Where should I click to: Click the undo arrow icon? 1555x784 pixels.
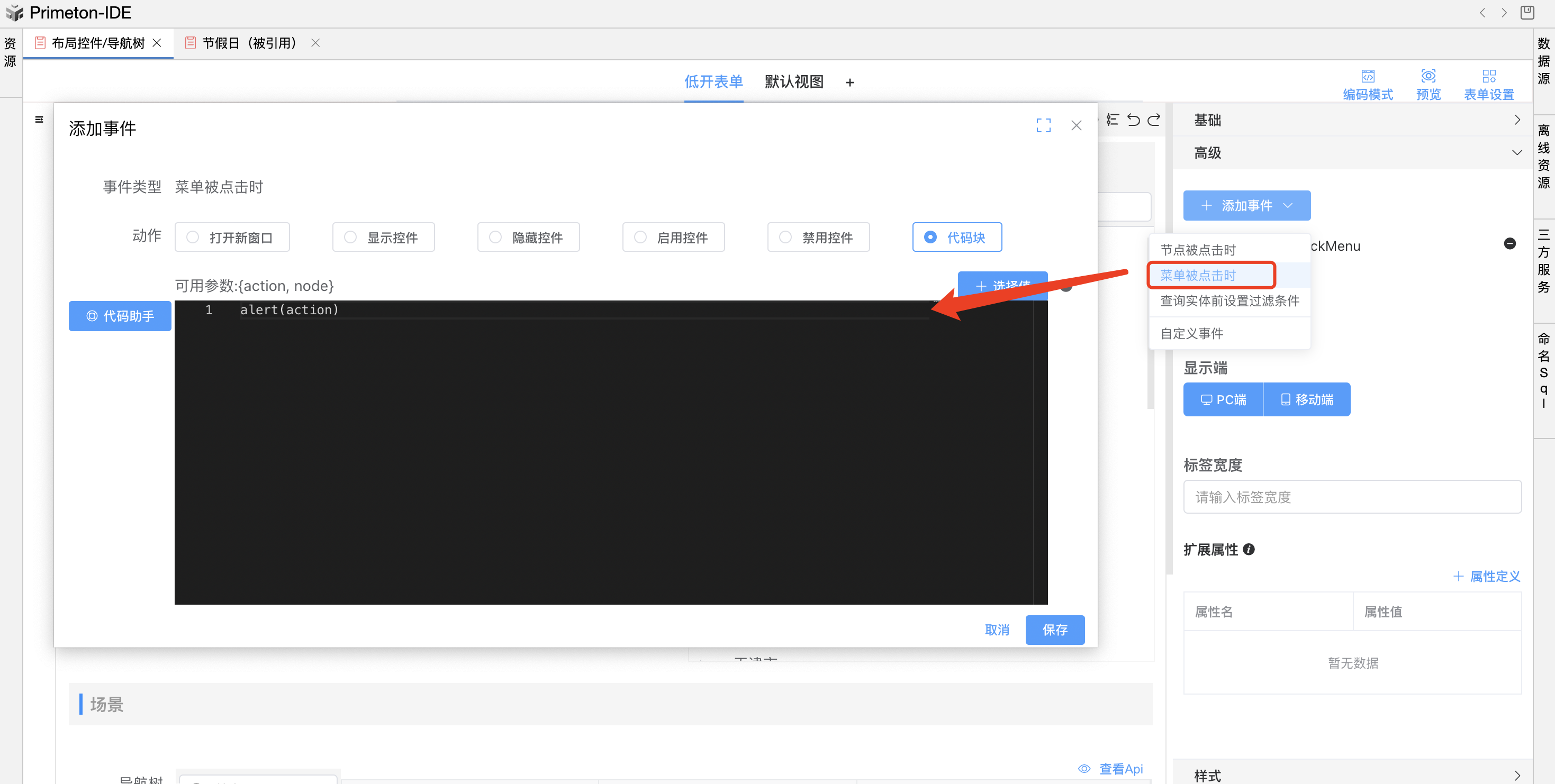(1134, 120)
